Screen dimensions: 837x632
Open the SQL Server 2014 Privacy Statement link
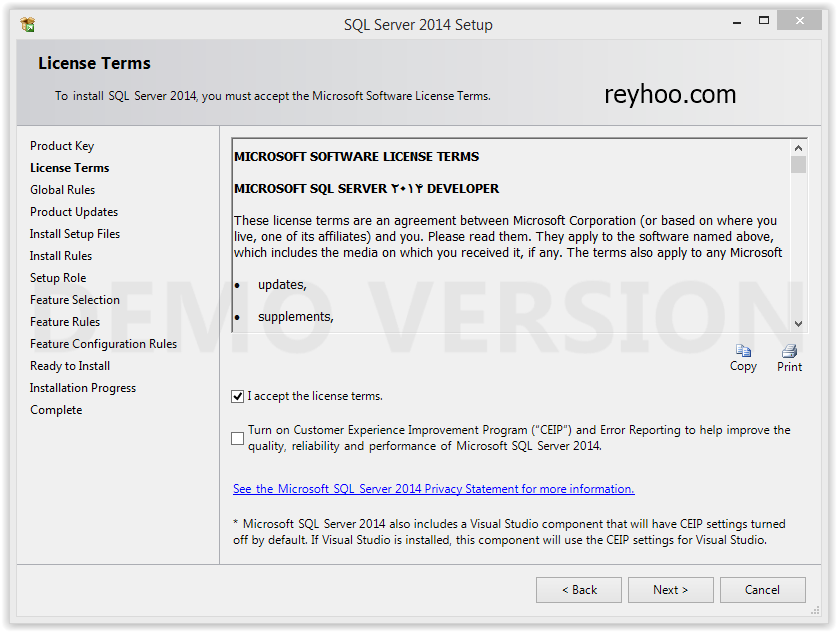pos(433,489)
